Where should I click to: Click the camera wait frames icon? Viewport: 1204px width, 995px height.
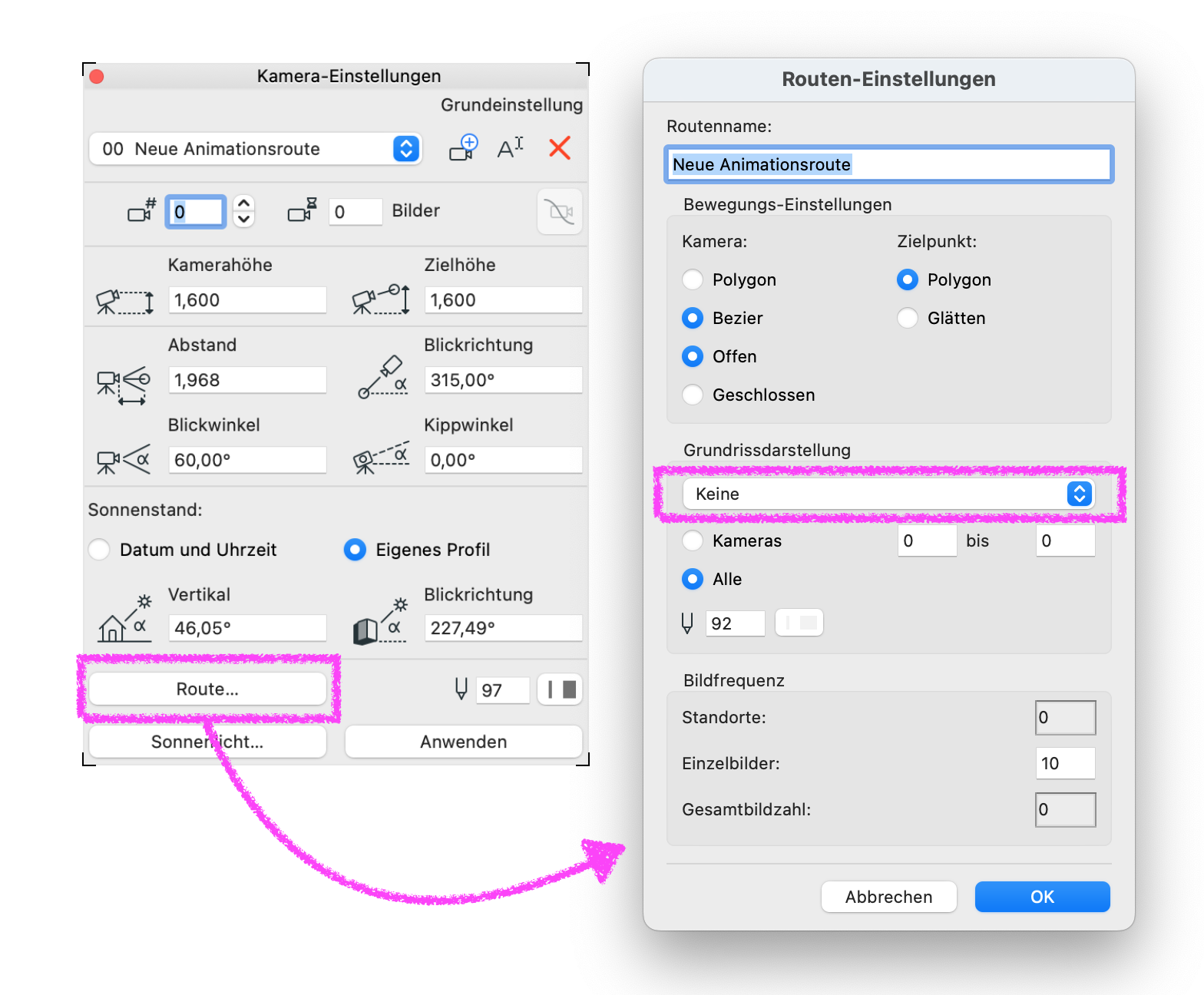[303, 210]
